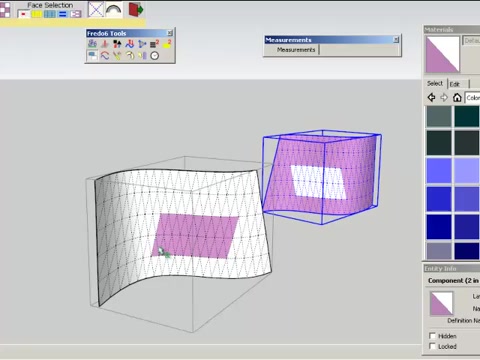The height and width of the screenshot is (360, 480).
Task: Toggle the Hidden checkbox in Entity Info
Action: 432,335
